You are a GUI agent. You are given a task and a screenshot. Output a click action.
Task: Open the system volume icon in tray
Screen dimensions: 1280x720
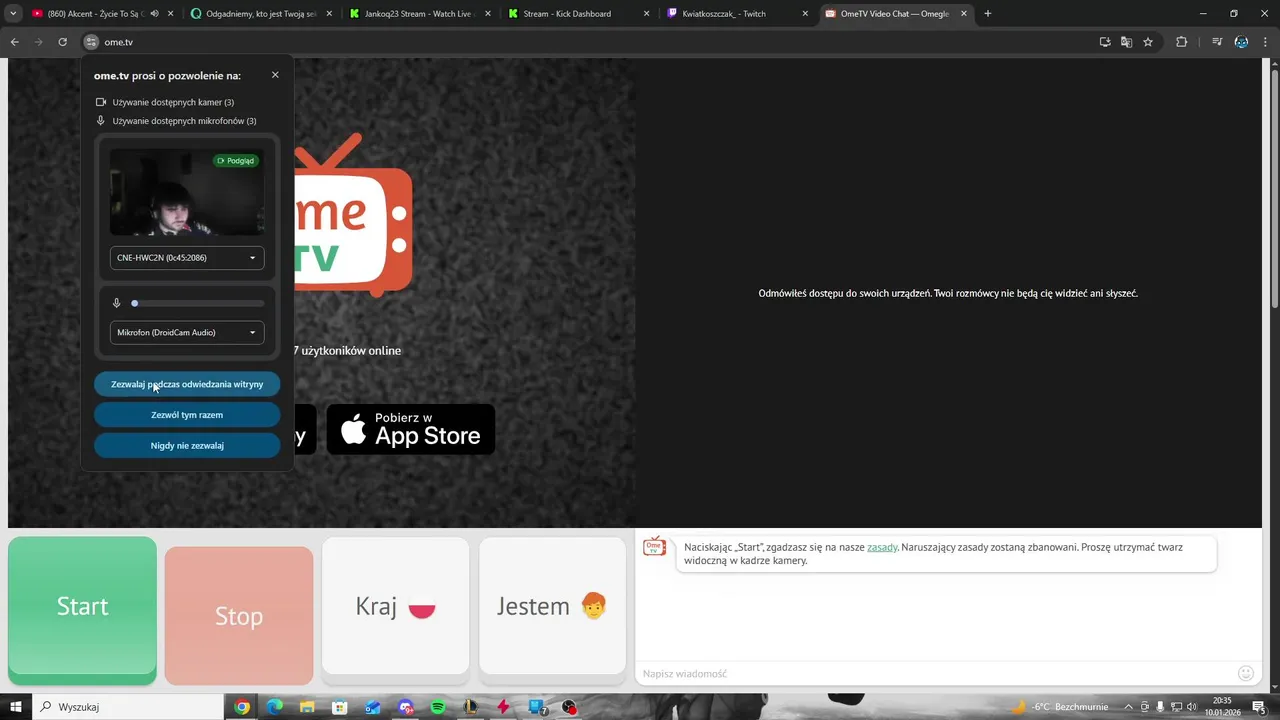point(1192,707)
